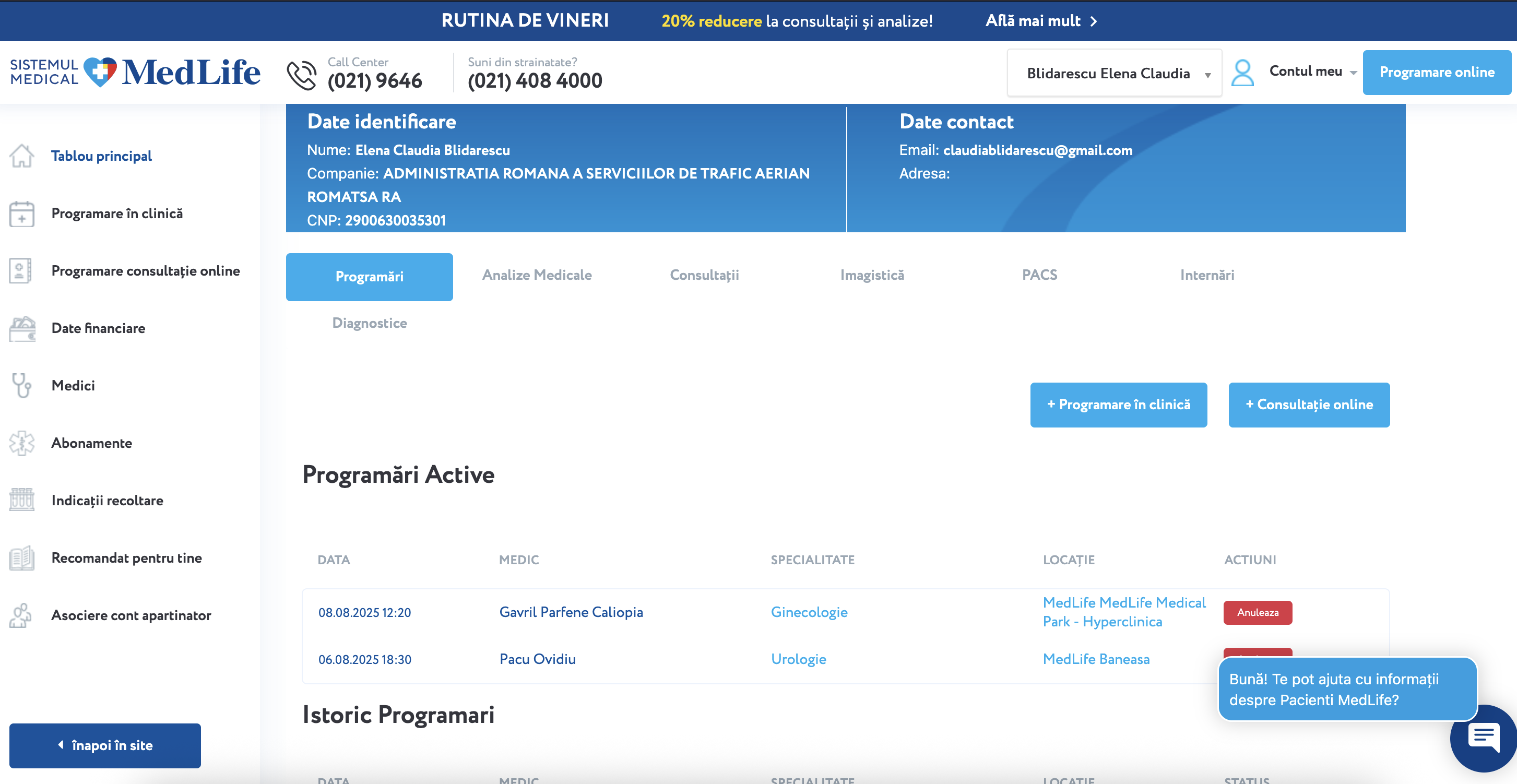Click the CNP value 2900630035301
The height and width of the screenshot is (784, 1517).
click(x=395, y=221)
